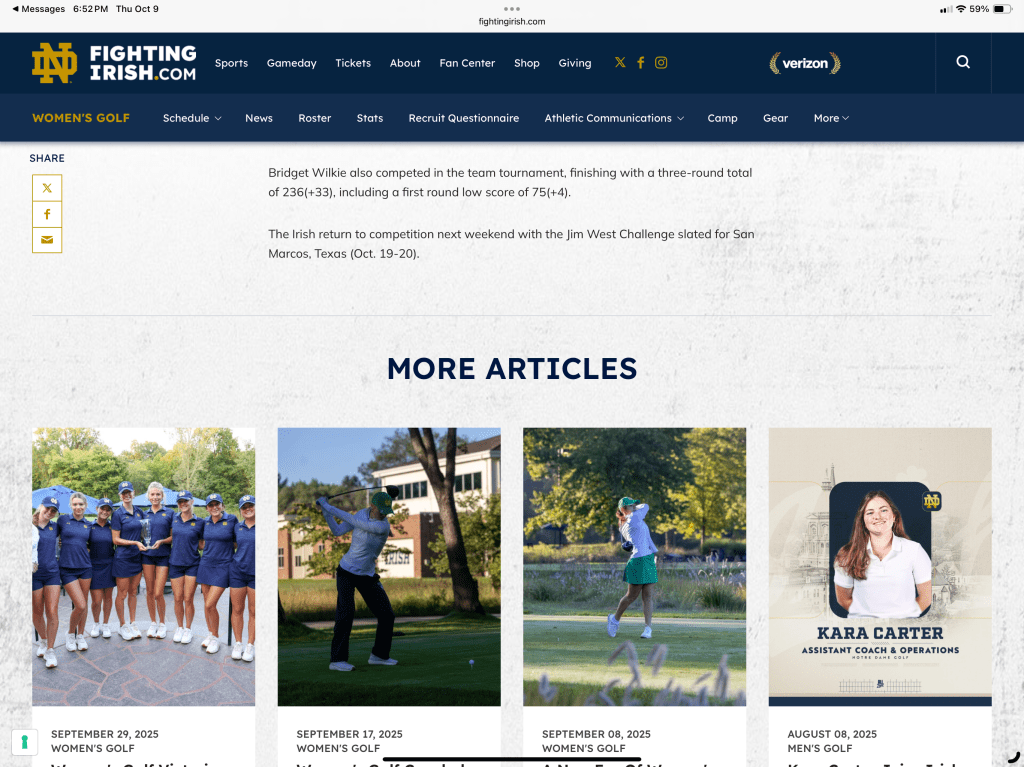Open the Roster tab
Screen dimensions: 1024x767
(x=314, y=118)
